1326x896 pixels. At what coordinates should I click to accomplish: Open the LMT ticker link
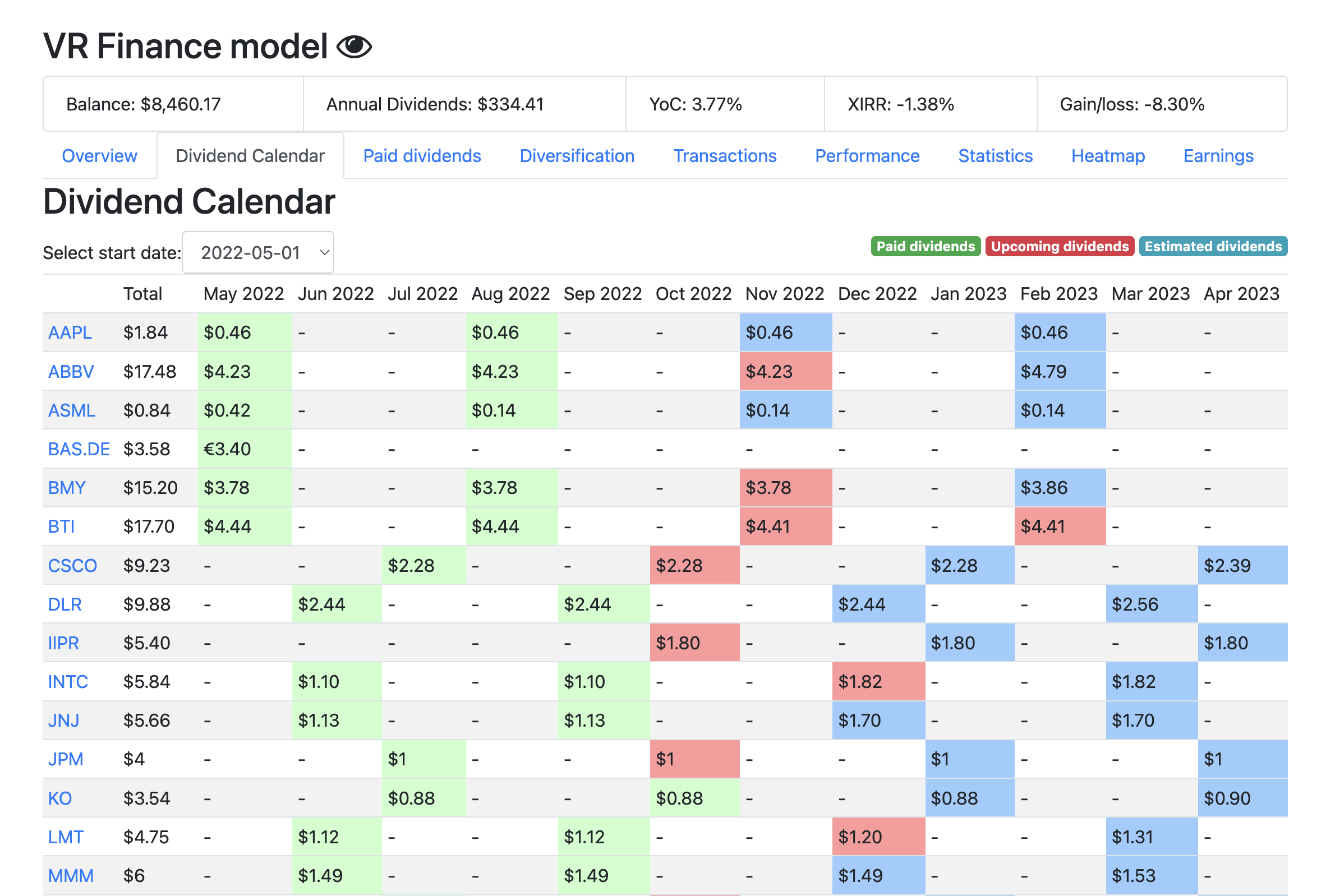pyautogui.click(x=66, y=837)
